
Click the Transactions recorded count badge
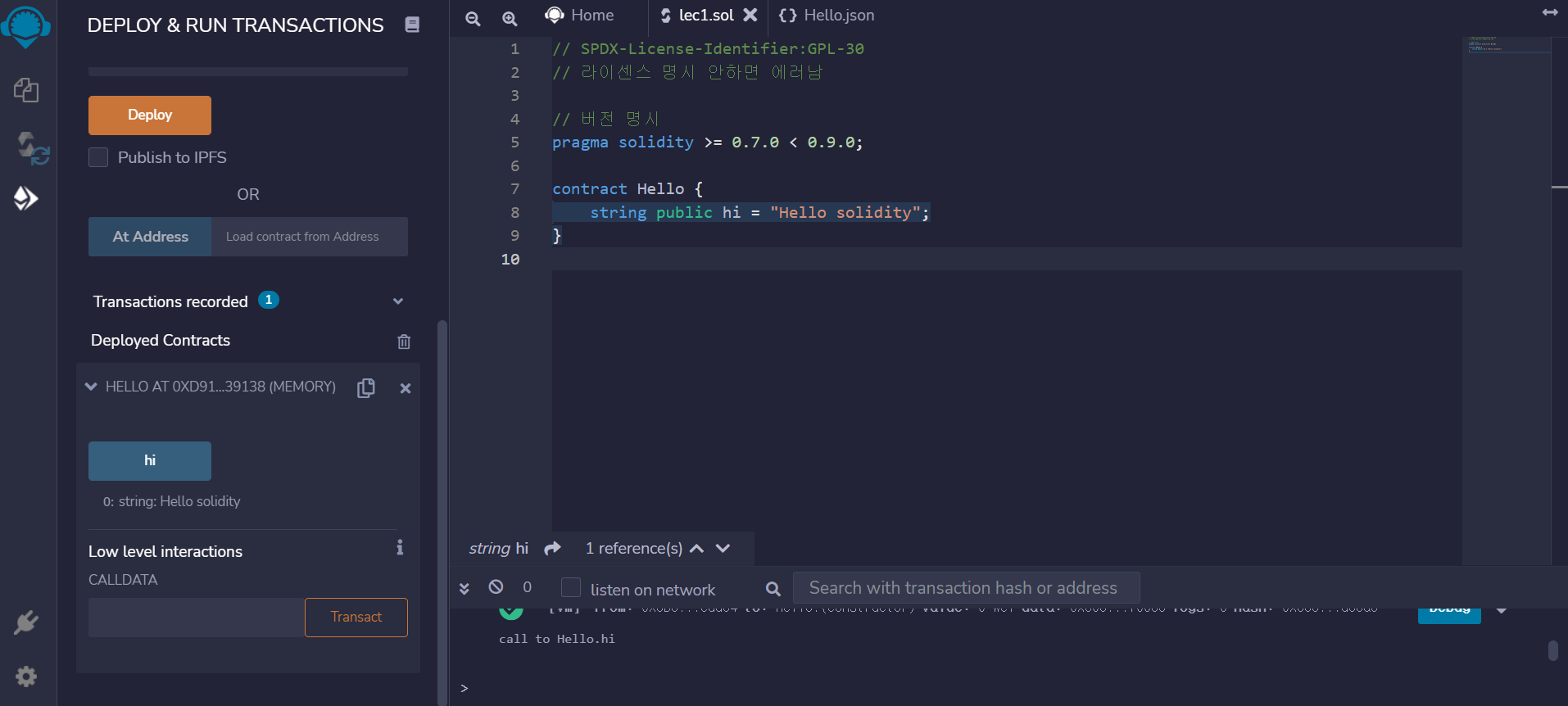(269, 300)
